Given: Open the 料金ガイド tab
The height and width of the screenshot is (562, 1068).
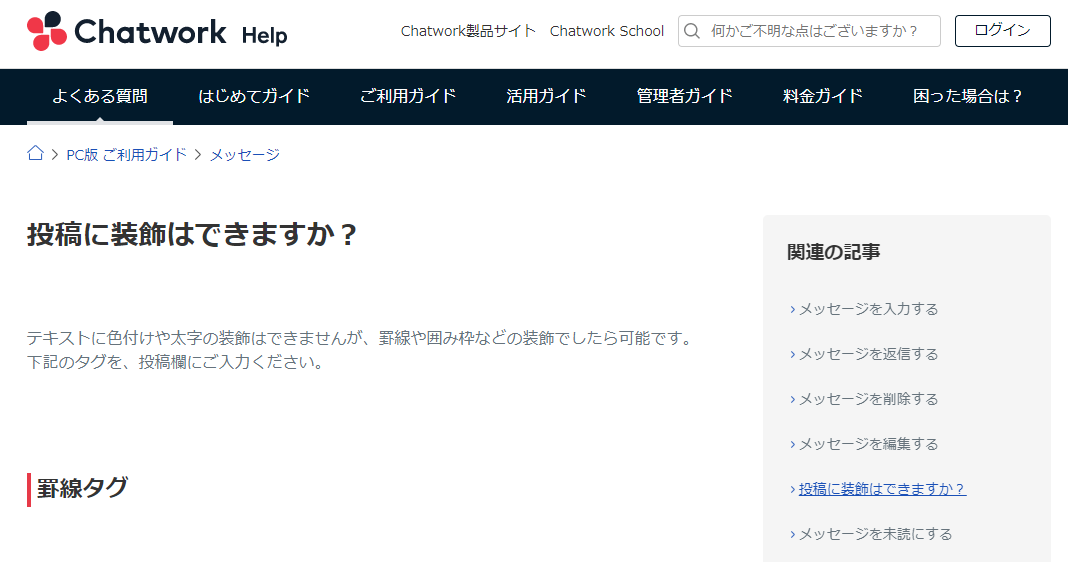Looking at the screenshot, I should (822, 96).
